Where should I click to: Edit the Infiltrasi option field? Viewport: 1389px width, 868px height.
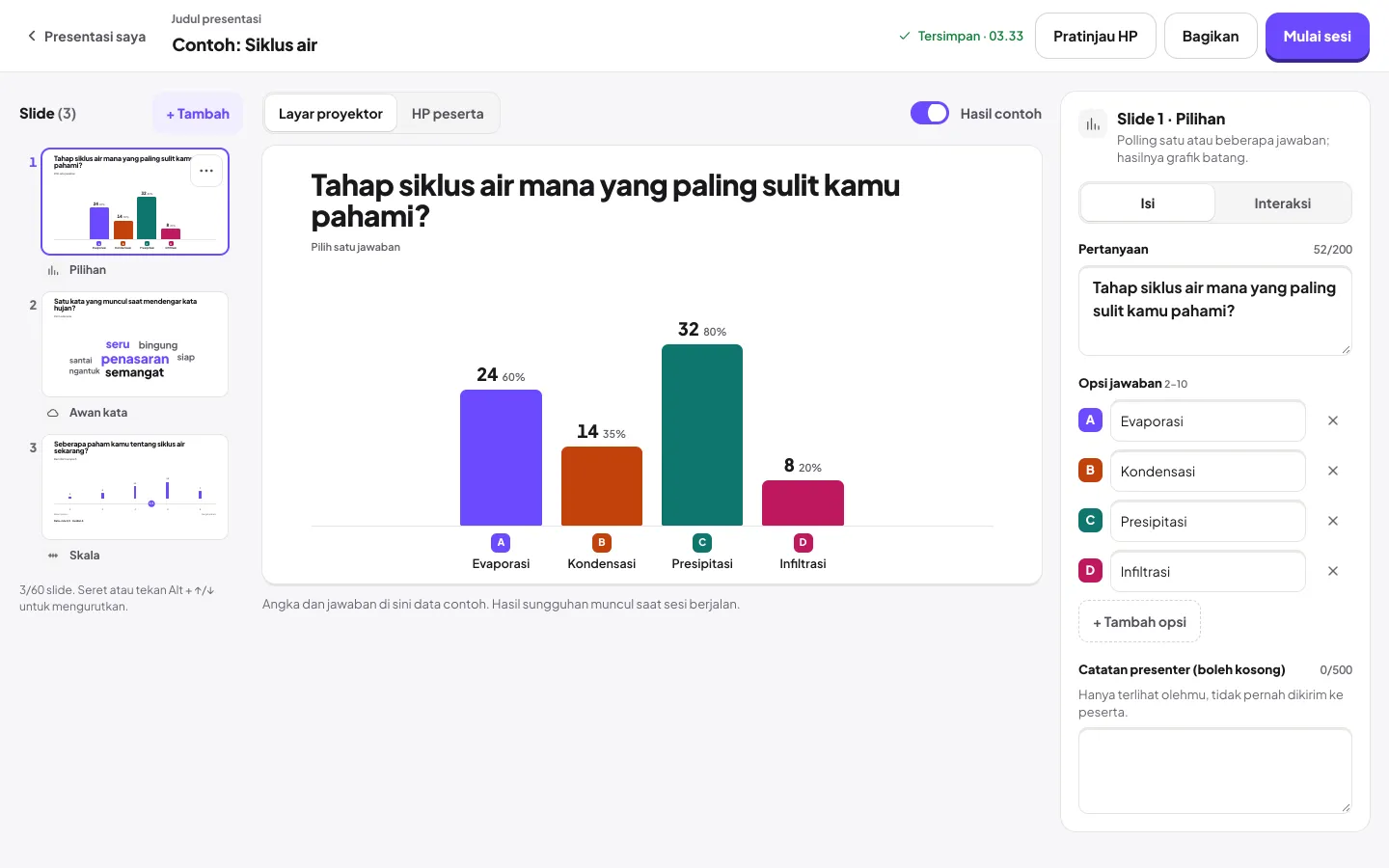[x=1208, y=572]
